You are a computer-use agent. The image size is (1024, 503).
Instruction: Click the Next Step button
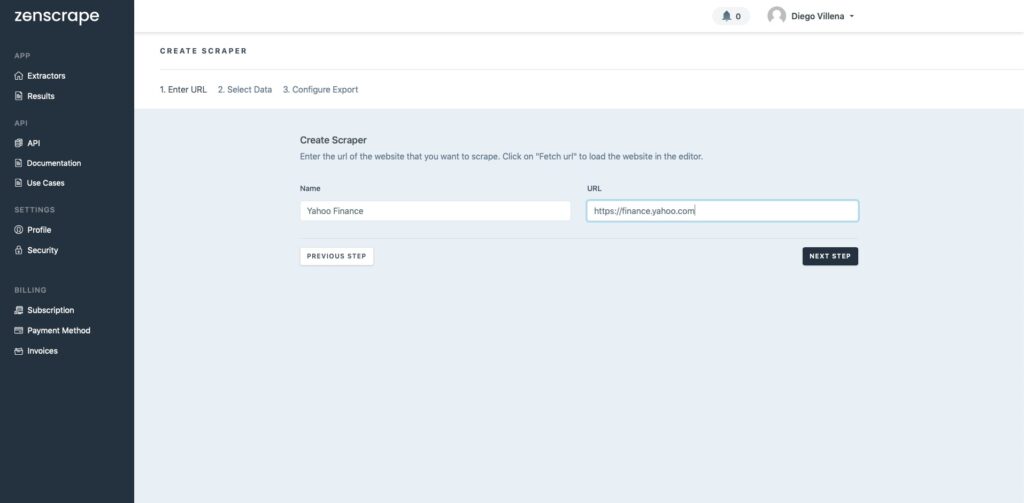pyautogui.click(x=830, y=256)
